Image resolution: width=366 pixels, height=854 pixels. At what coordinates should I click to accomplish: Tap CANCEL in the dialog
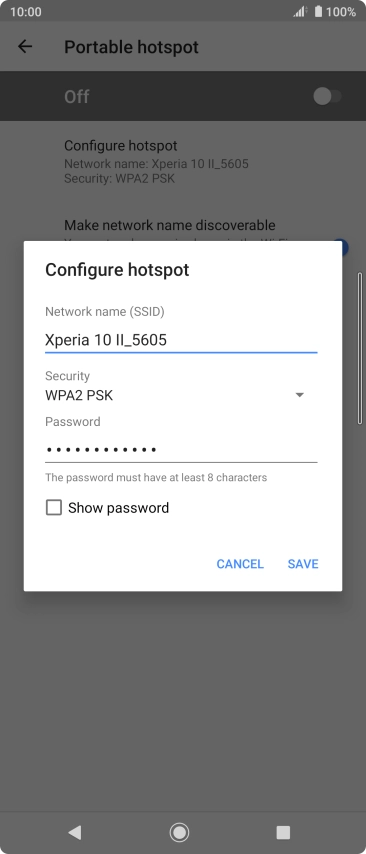(x=240, y=564)
